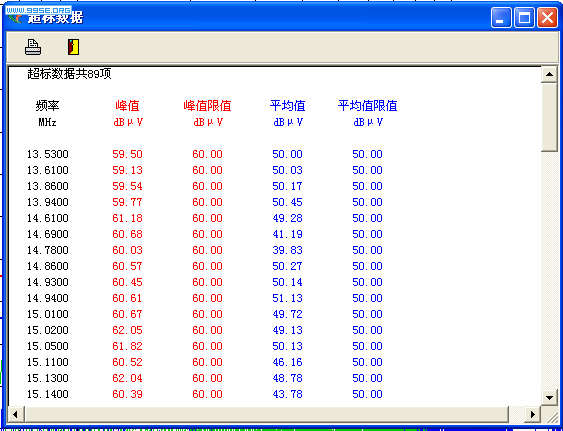Click peak value 60.68
Screen dimensions: 563x431
[x=127, y=234]
